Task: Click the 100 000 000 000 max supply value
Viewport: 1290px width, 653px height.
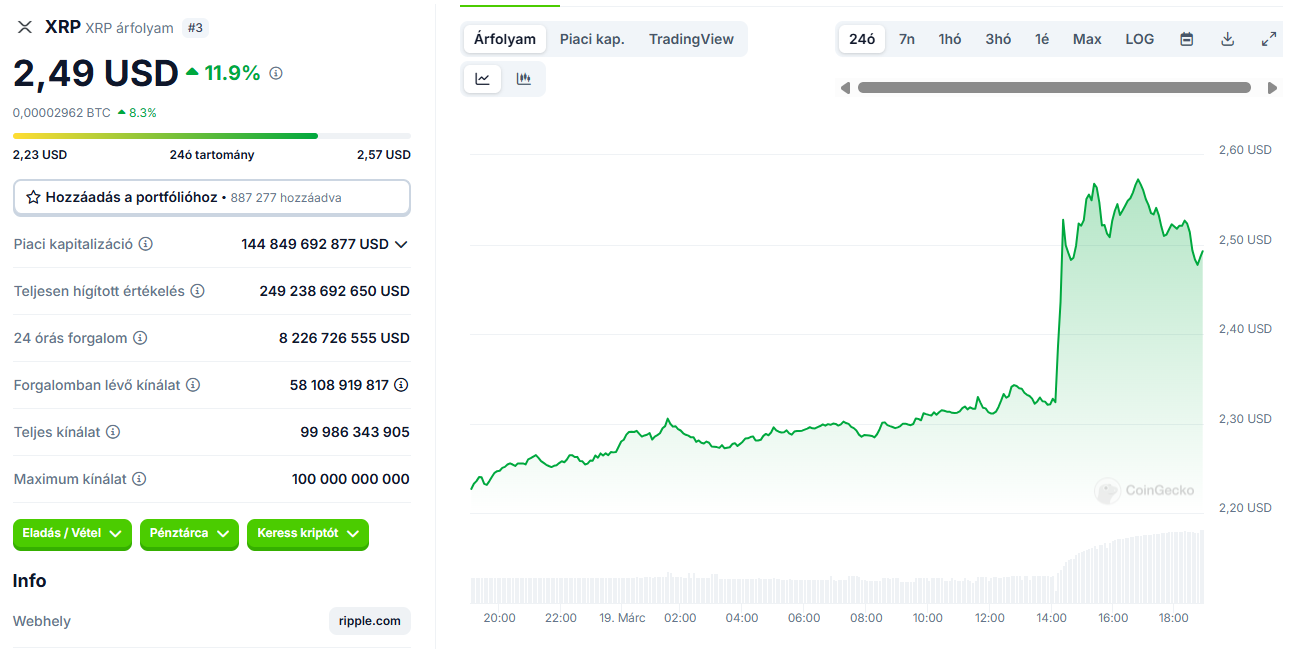Action: coord(351,479)
